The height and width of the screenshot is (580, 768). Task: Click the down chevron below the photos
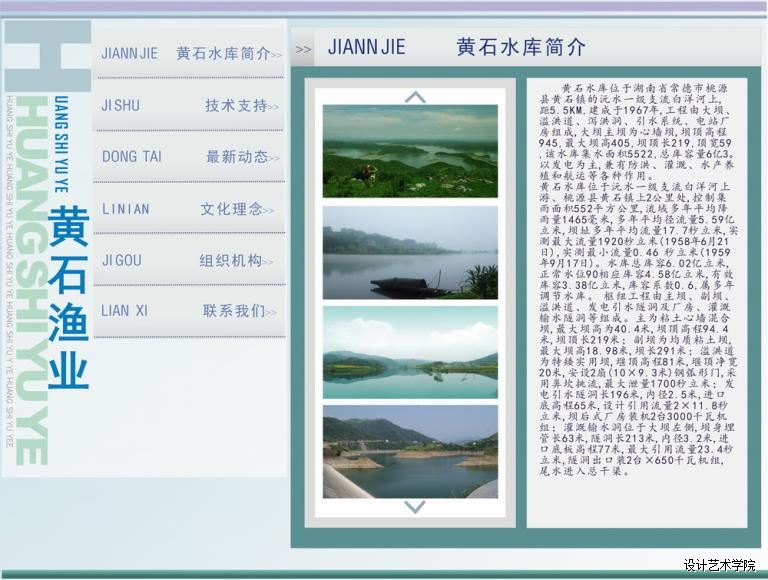coord(415,507)
